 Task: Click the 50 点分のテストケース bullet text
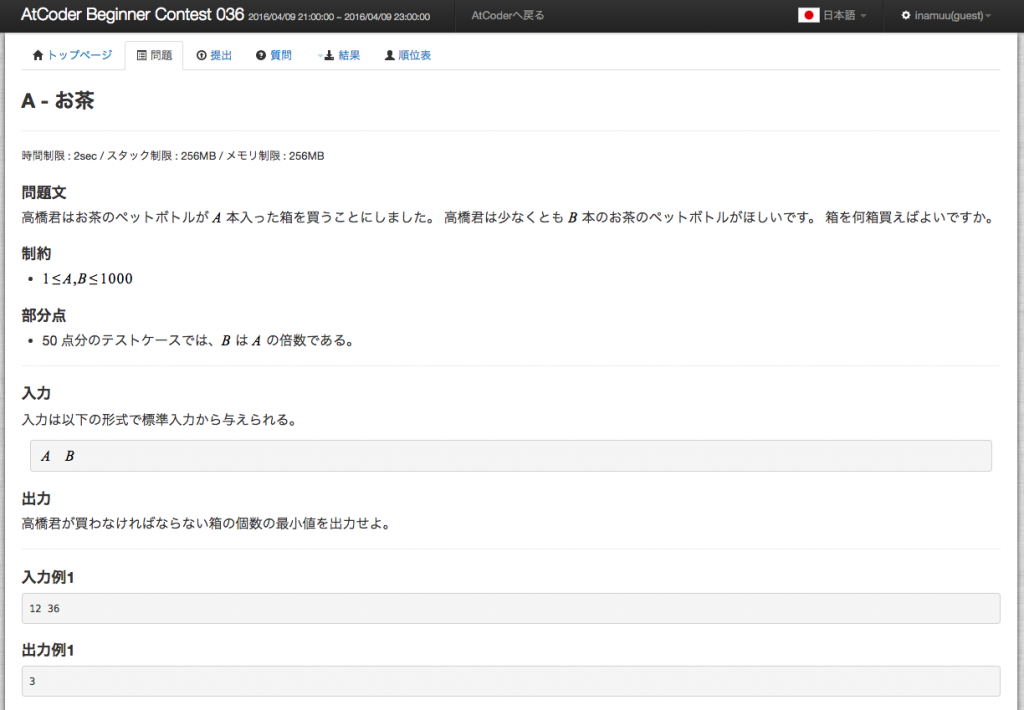click(199, 340)
